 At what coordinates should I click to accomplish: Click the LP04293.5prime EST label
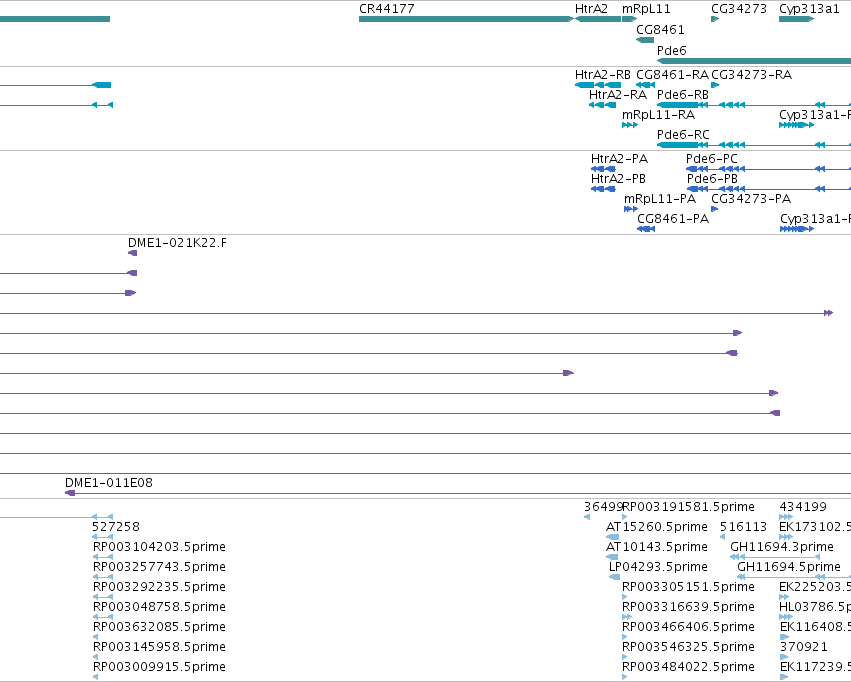[658, 566]
